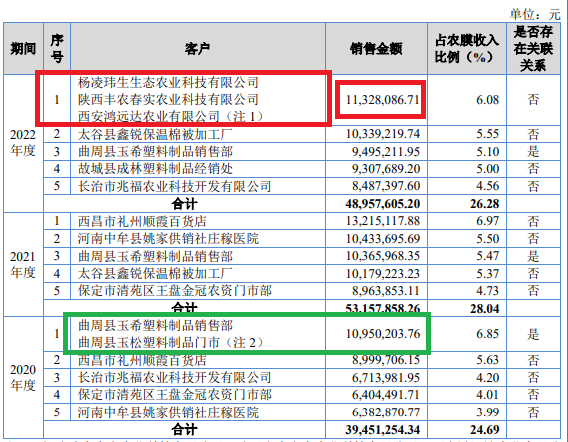Select the amount 6,713,981.95
568x442 pixels.
386,378
